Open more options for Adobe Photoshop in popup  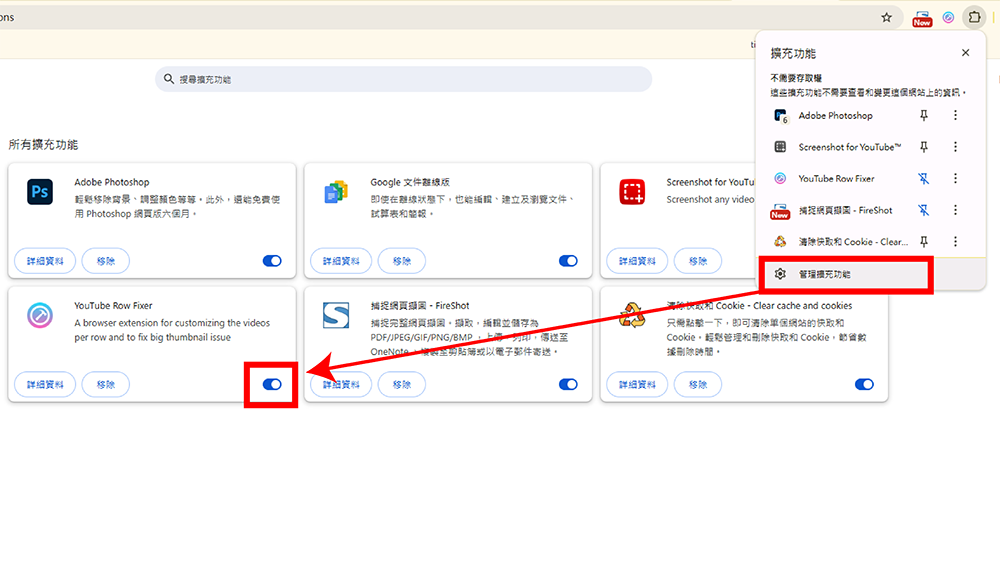(x=955, y=116)
